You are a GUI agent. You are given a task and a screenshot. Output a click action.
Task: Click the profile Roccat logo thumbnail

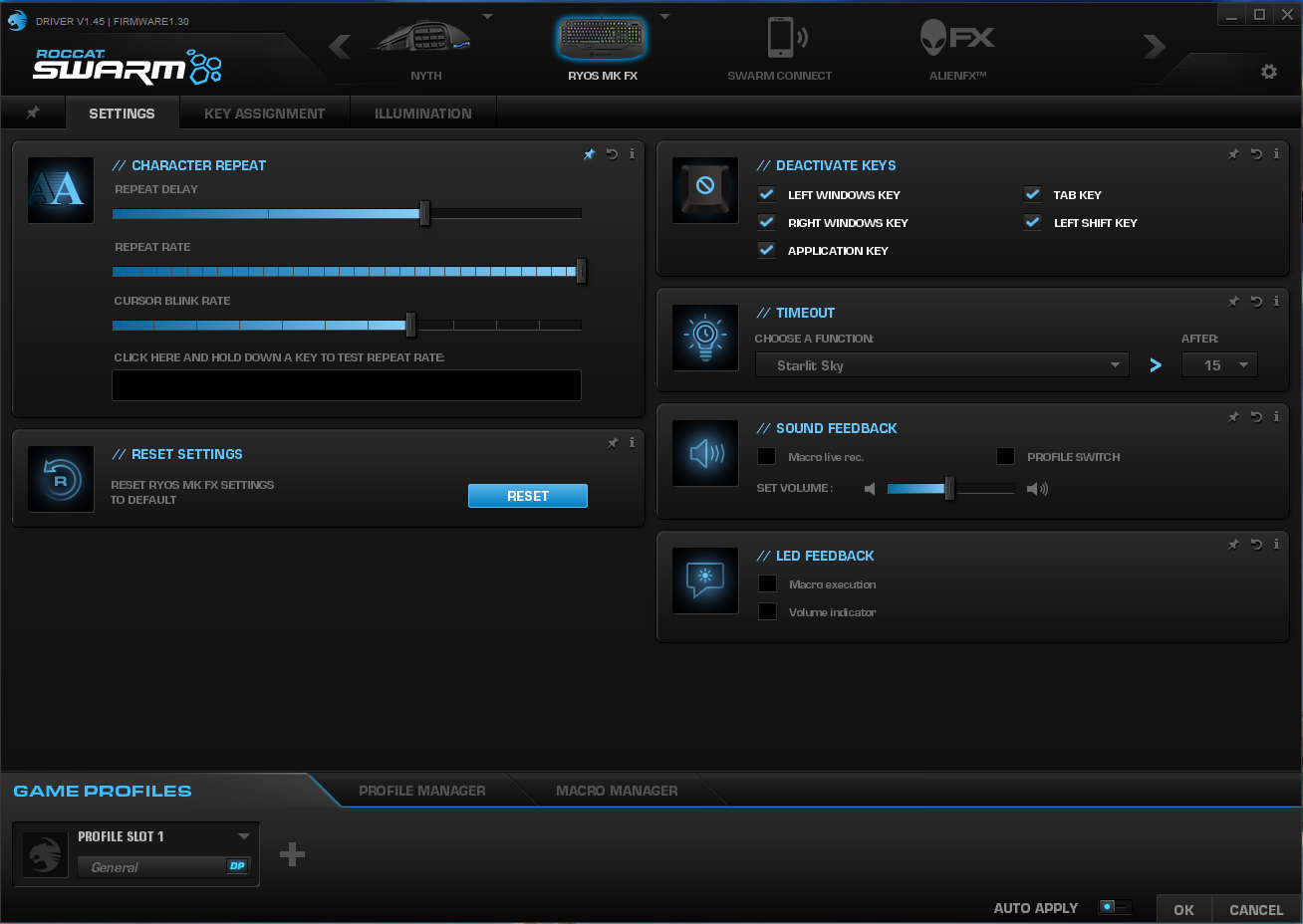tap(45, 854)
